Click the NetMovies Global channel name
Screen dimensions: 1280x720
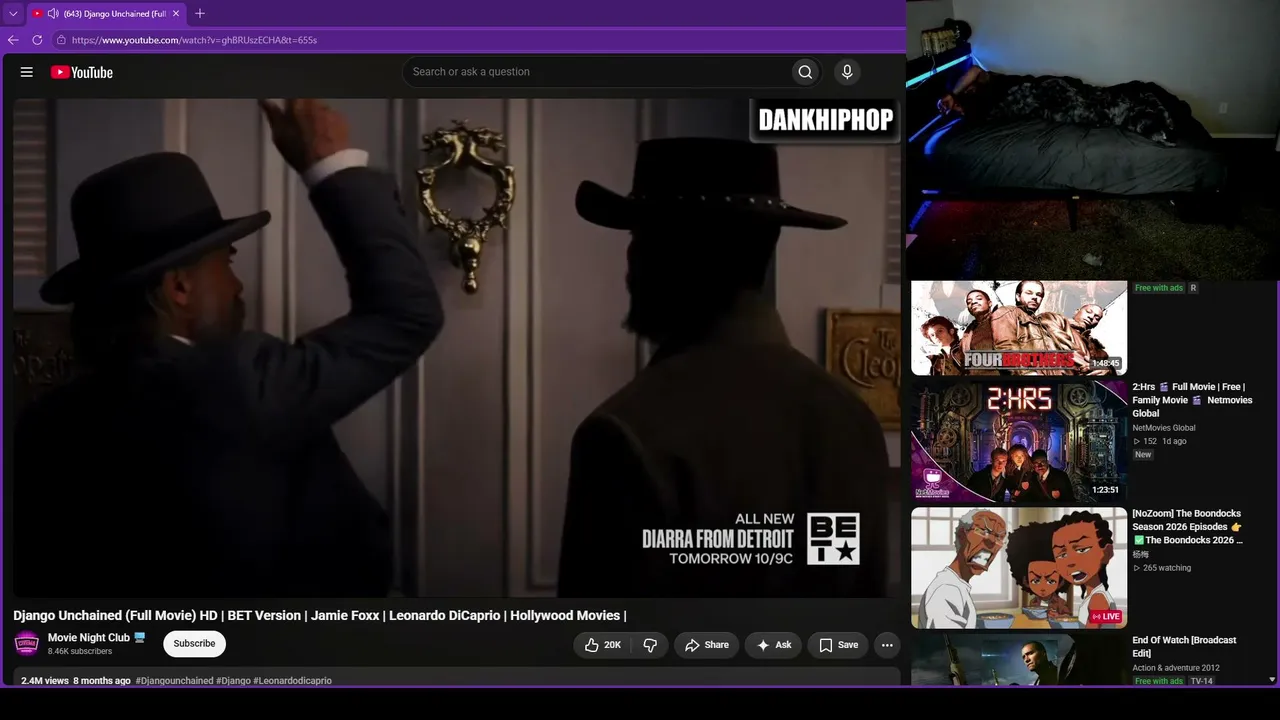(1164, 428)
